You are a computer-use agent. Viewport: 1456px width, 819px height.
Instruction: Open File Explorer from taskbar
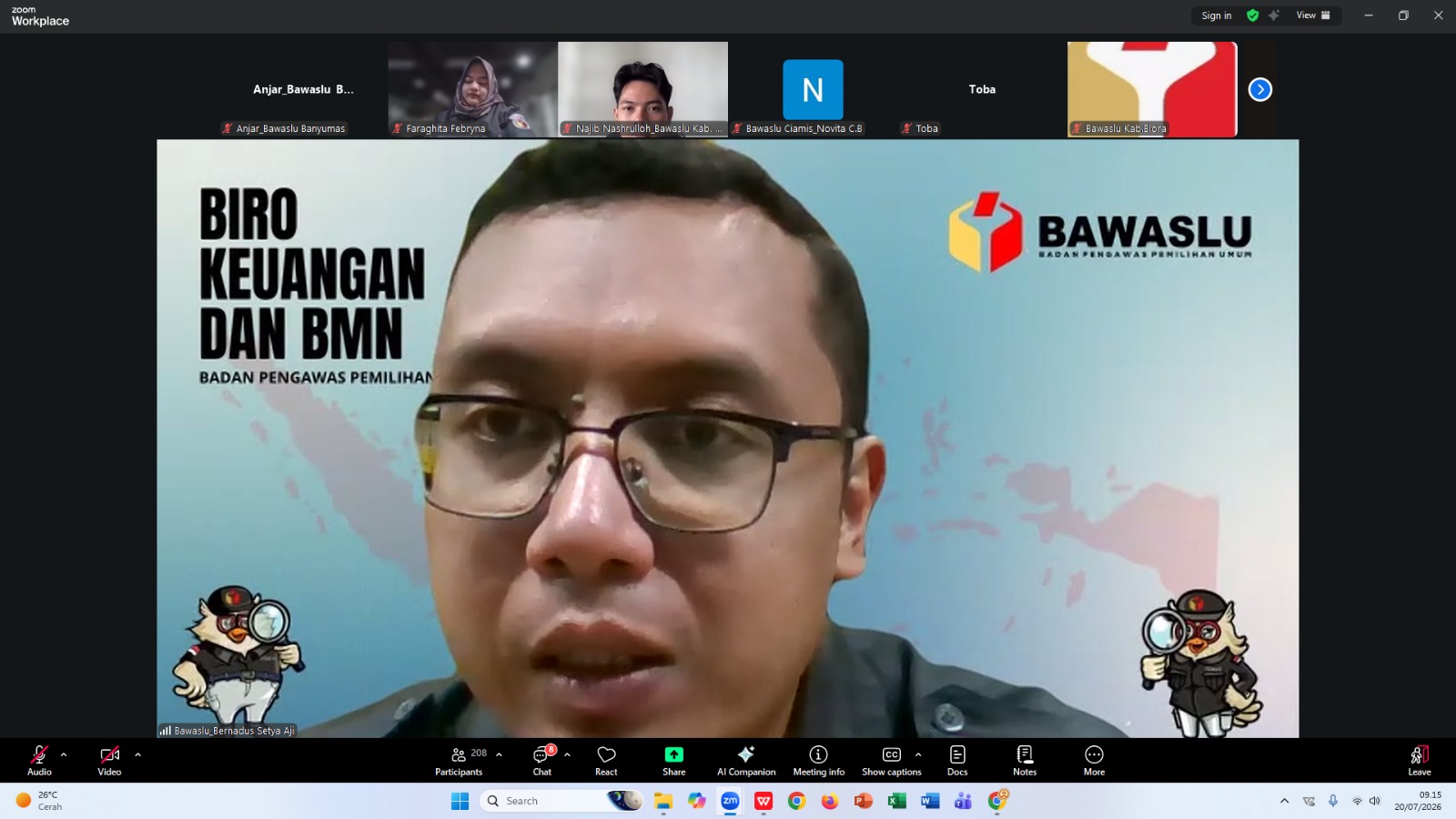[662, 801]
